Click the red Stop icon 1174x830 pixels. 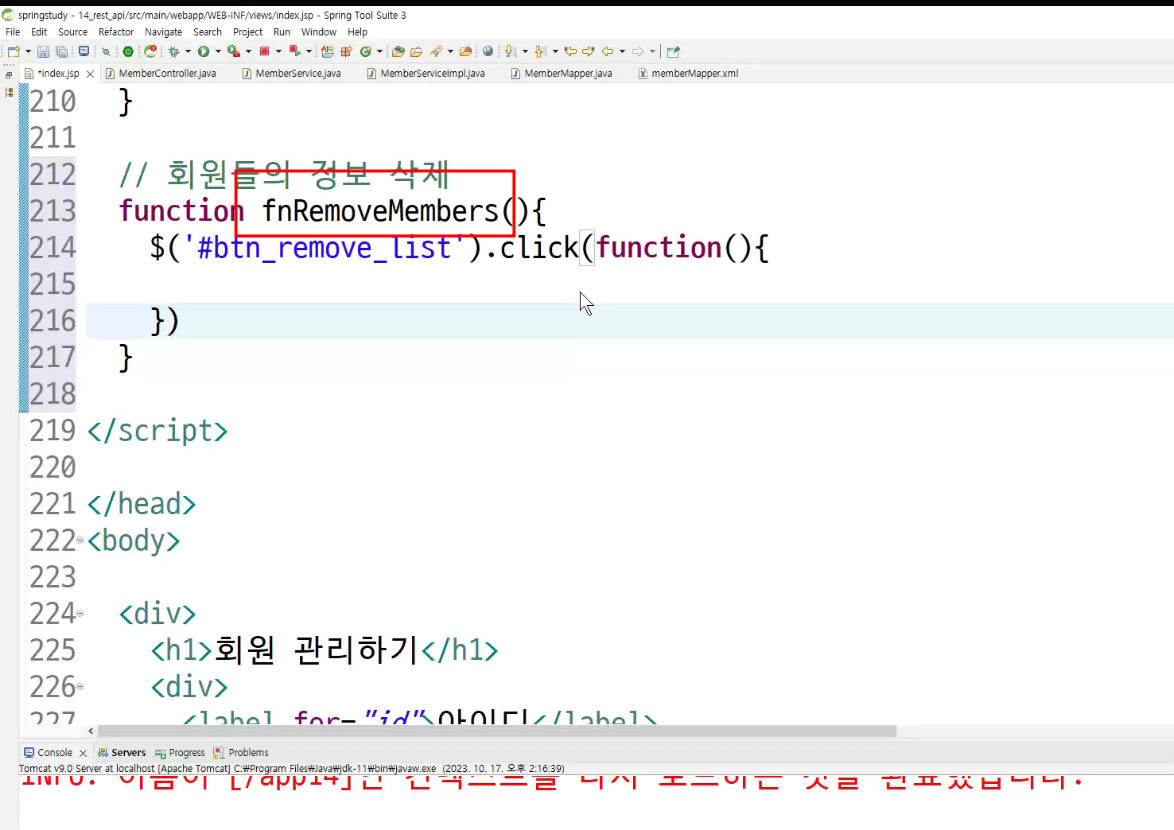click(264, 52)
